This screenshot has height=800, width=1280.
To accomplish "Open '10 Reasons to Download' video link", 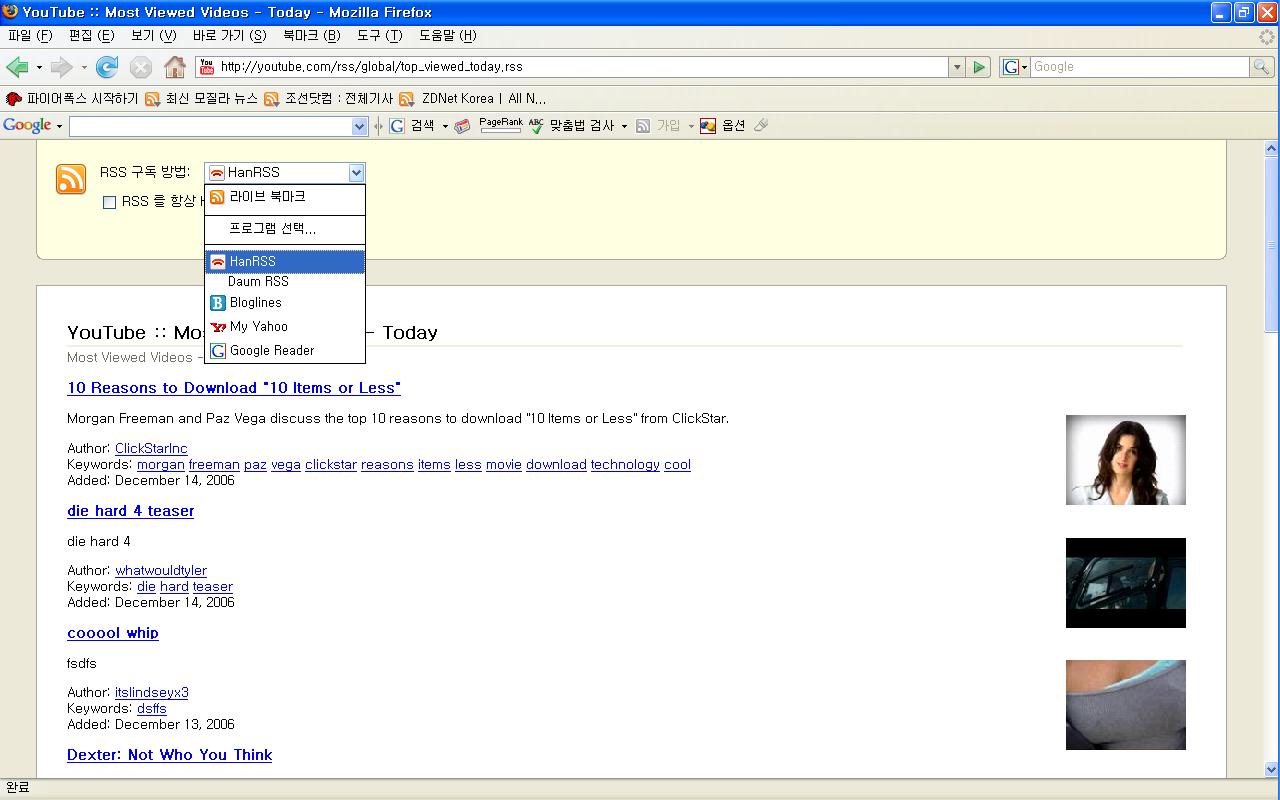I will [234, 388].
